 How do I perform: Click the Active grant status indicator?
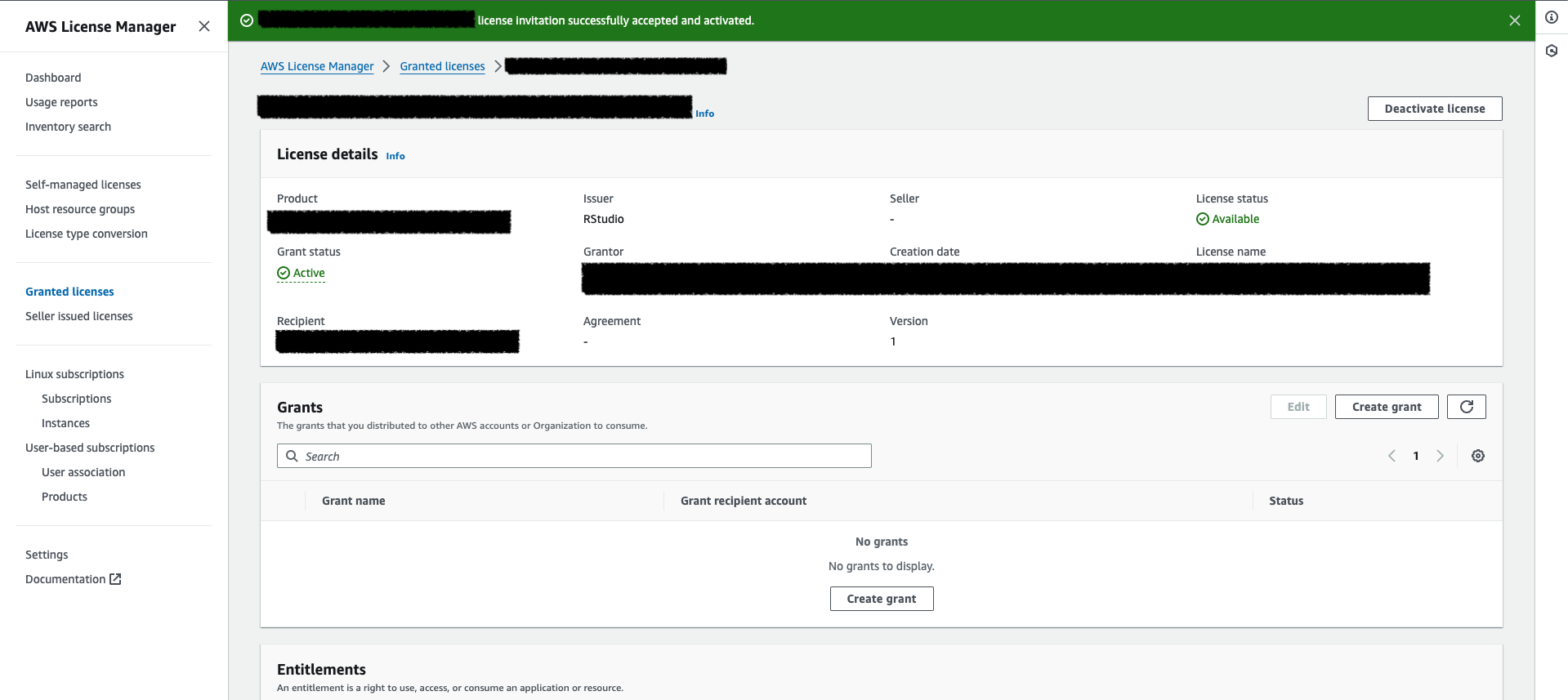(x=302, y=273)
